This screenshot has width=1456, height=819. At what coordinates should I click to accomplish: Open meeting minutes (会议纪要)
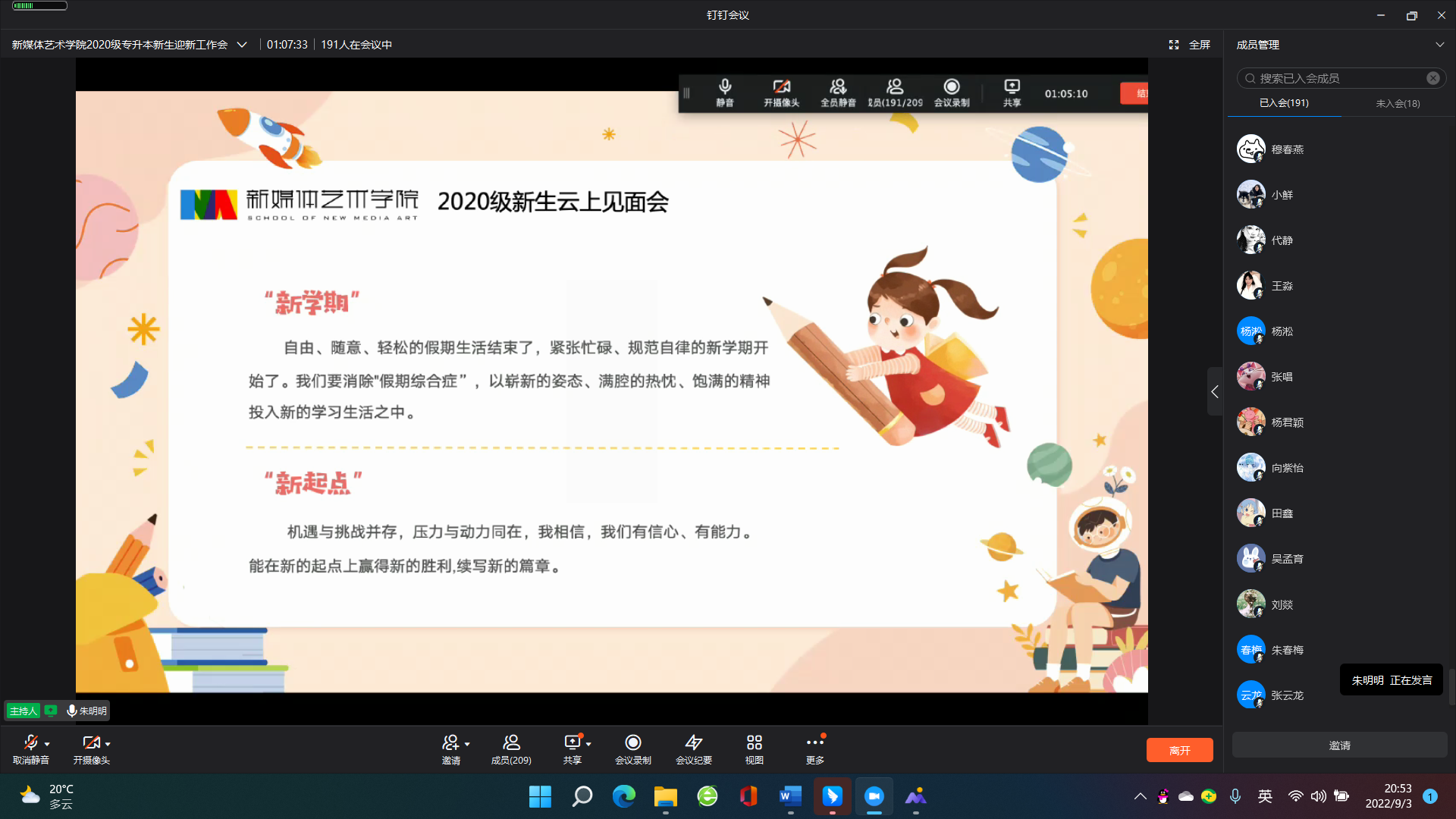[693, 742]
